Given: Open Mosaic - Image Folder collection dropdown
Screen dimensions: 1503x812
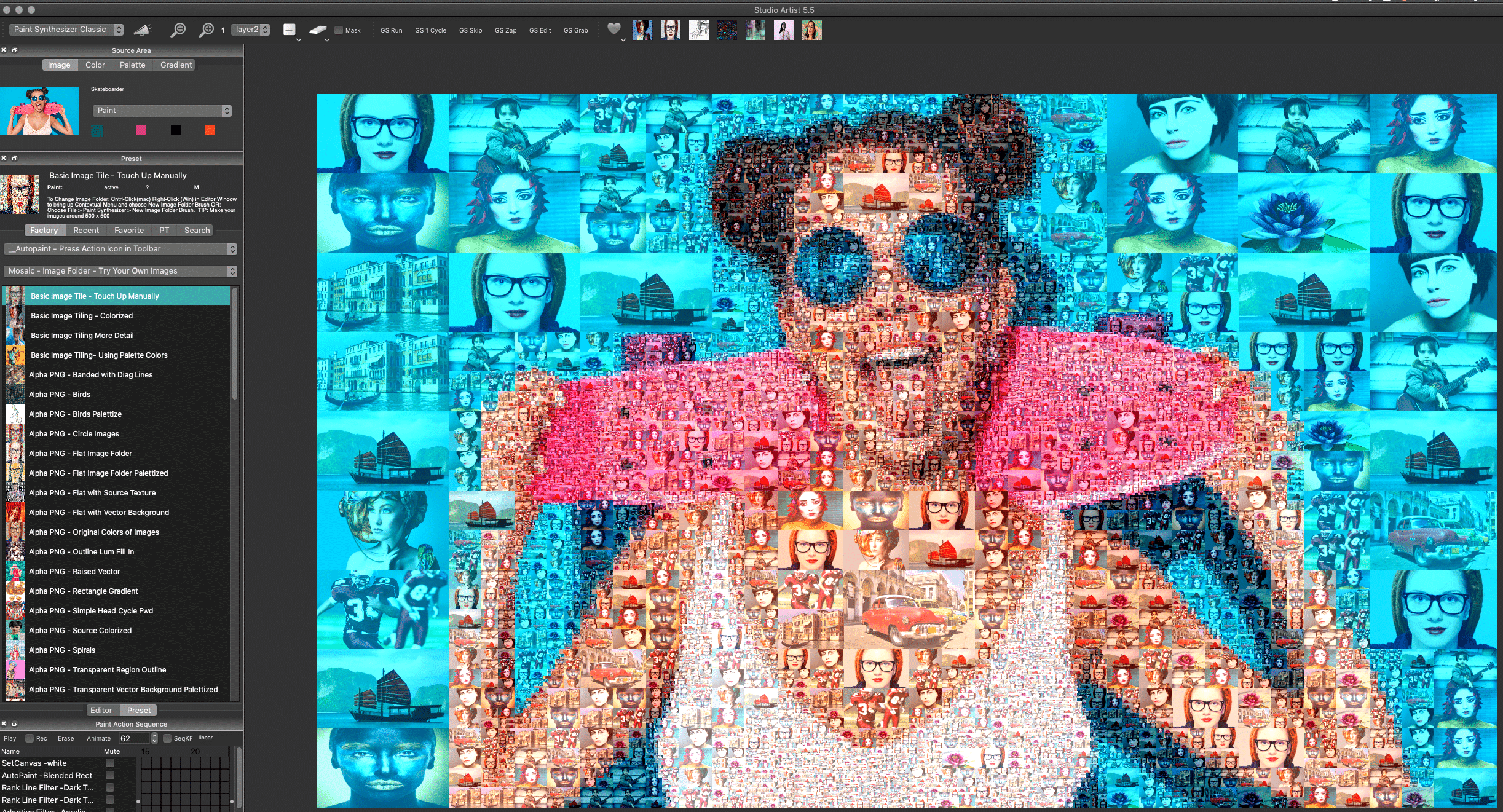Looking at the screenshot, I should 120,271.
